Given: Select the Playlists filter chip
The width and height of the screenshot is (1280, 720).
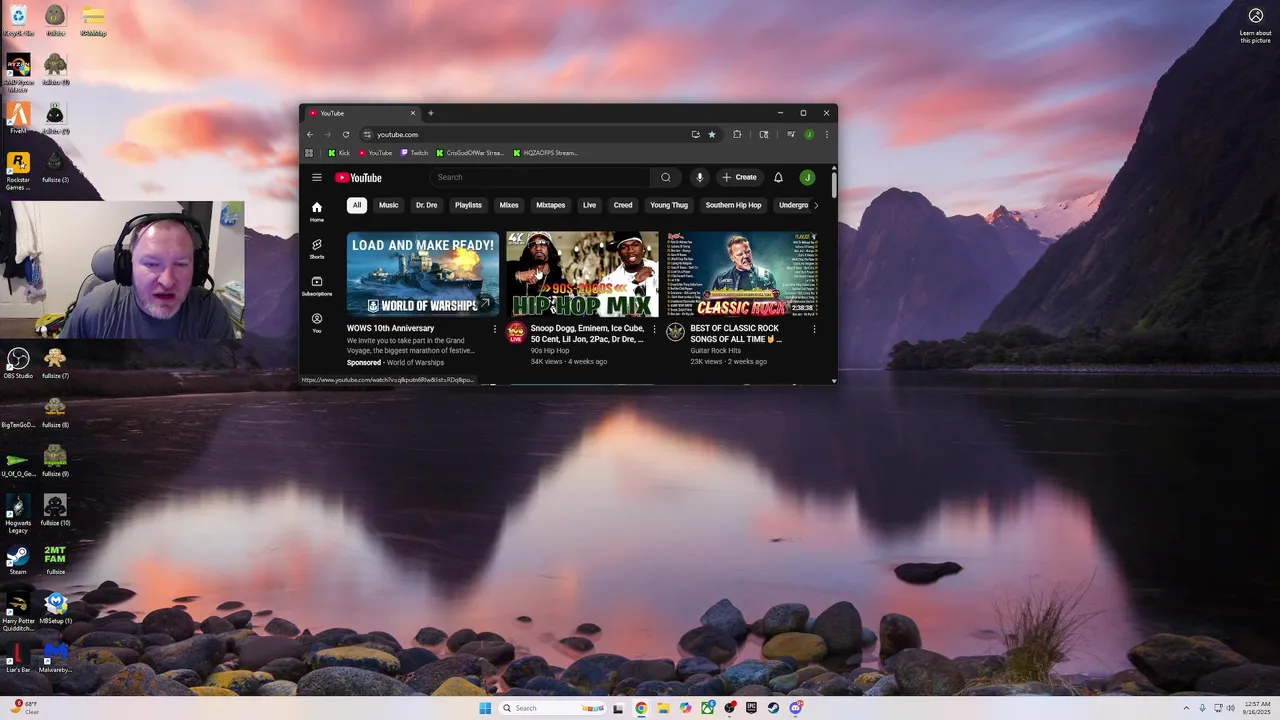Looking at the screenshot, I should 468,205.
